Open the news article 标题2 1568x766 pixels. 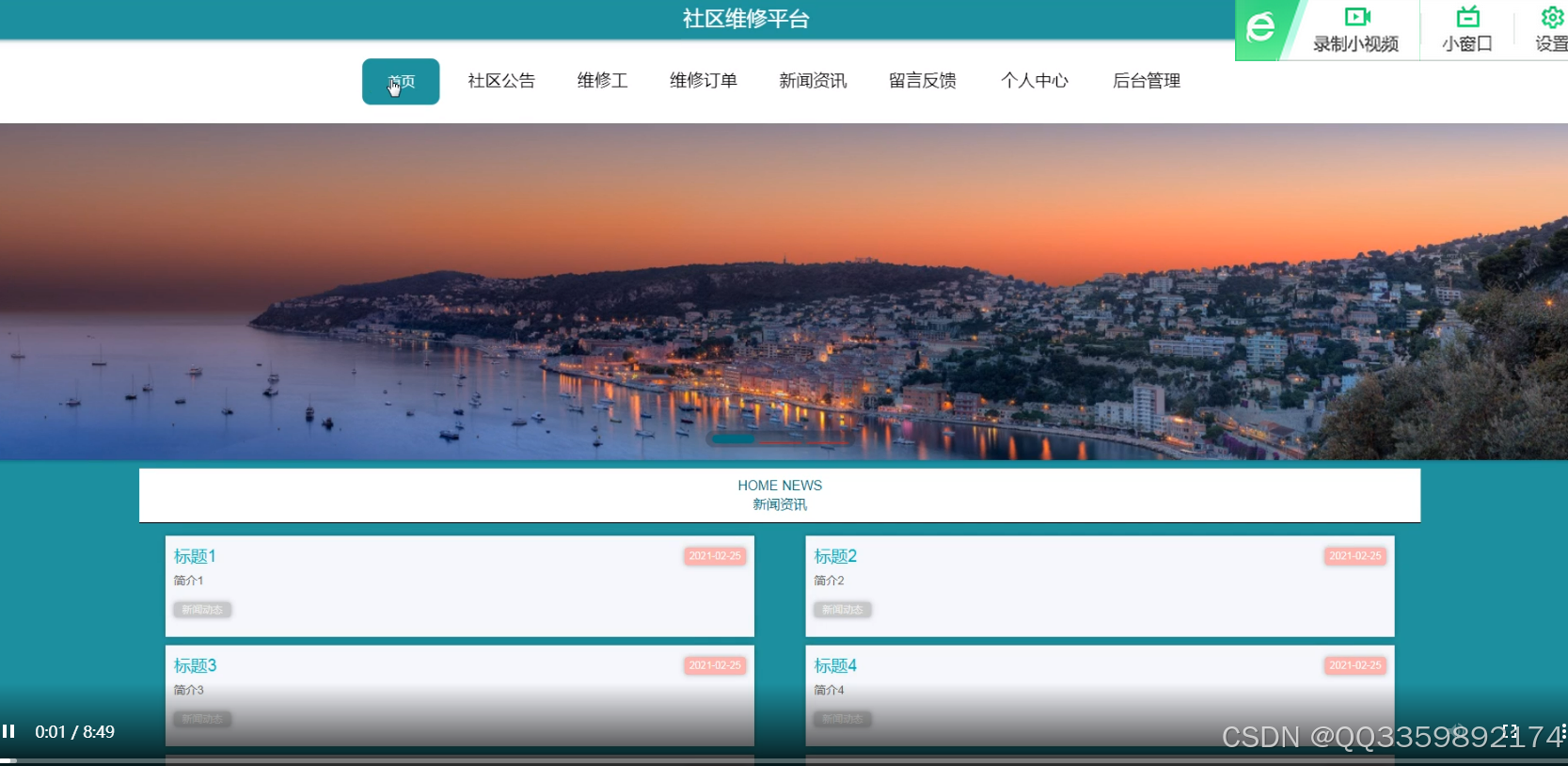(835, 556)
